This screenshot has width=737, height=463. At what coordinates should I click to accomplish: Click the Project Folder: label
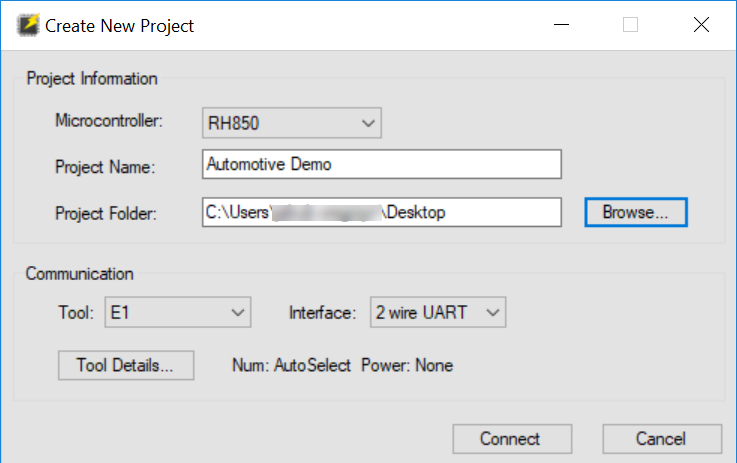pyautogui.click(x=107, y=213)
